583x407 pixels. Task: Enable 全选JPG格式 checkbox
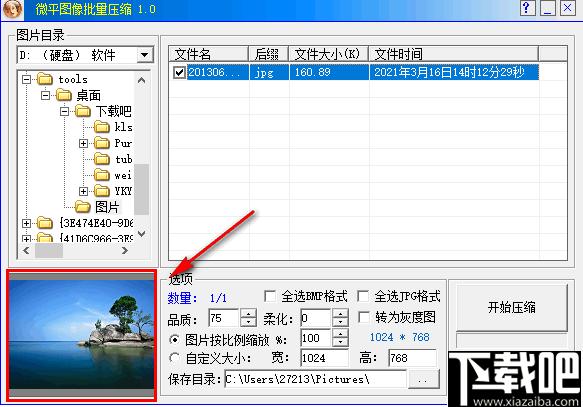pyautogui.click(x=363, y=296)
